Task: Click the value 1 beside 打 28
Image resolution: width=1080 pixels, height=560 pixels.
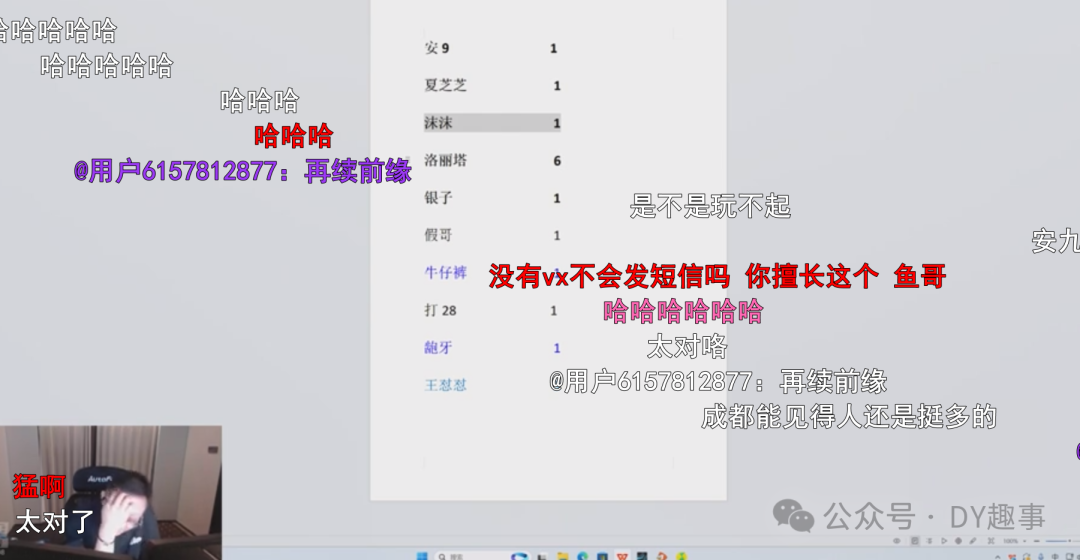Action: pos(553,311)
